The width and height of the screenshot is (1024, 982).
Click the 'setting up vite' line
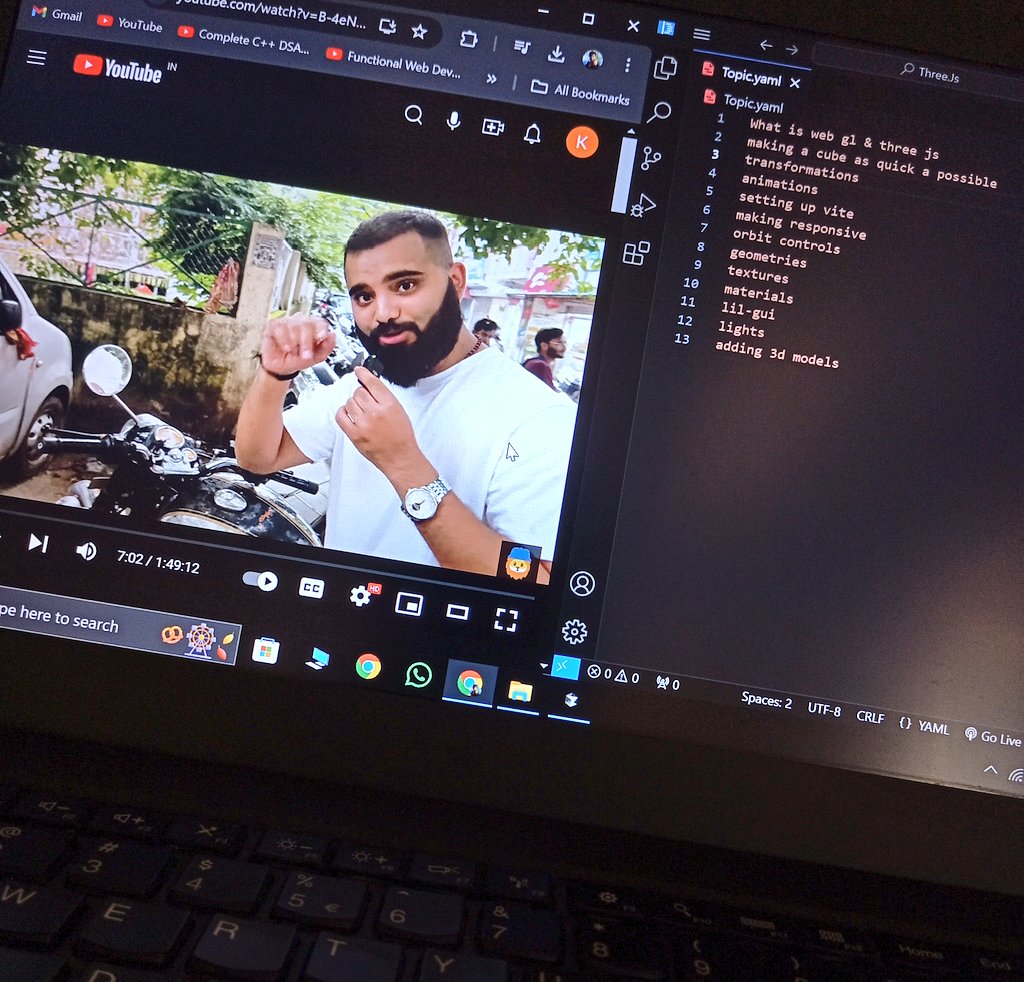click(795, 204)
